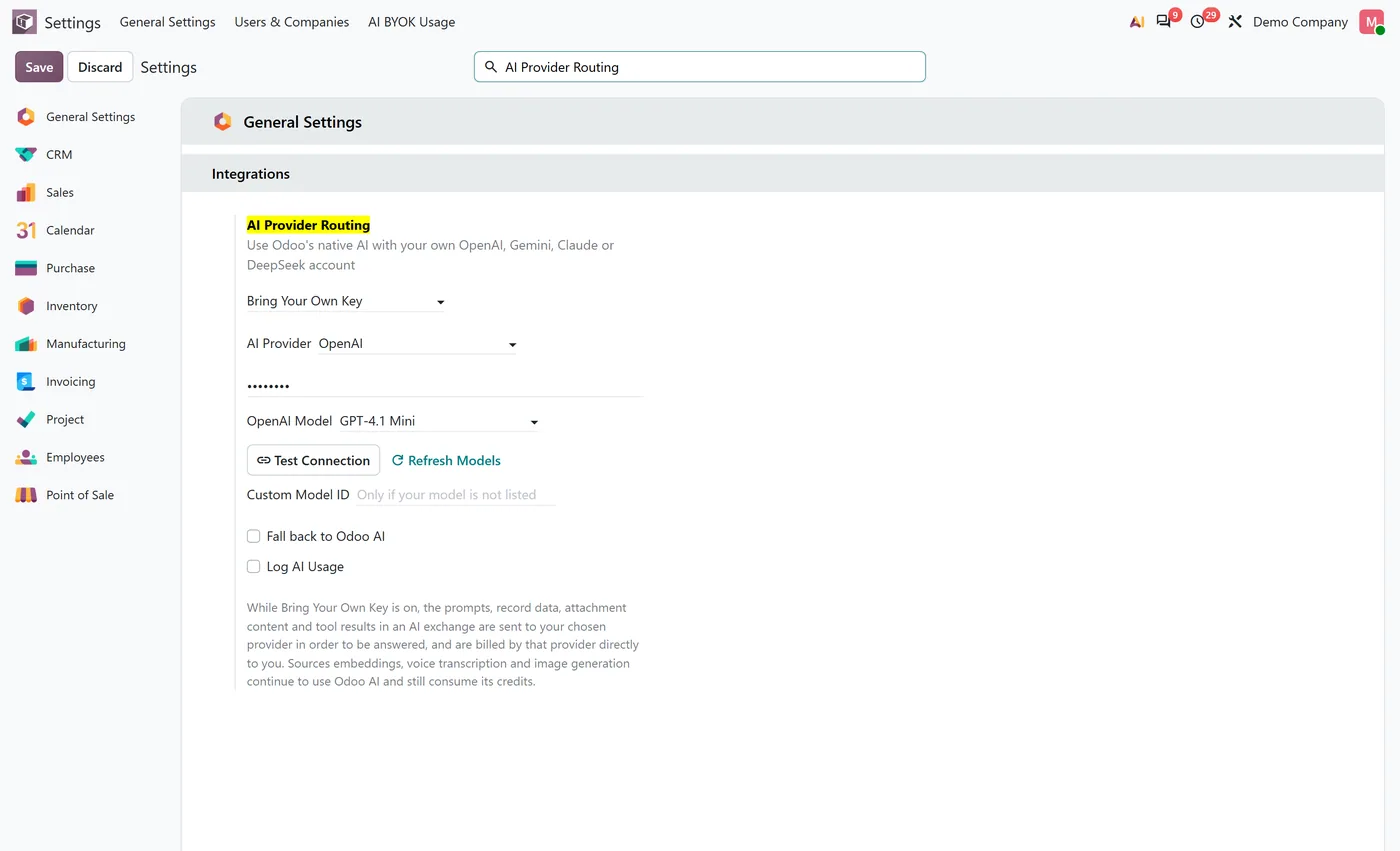Click the Save button
Screen dimensions: 1400x851
[x=39, y=67]
